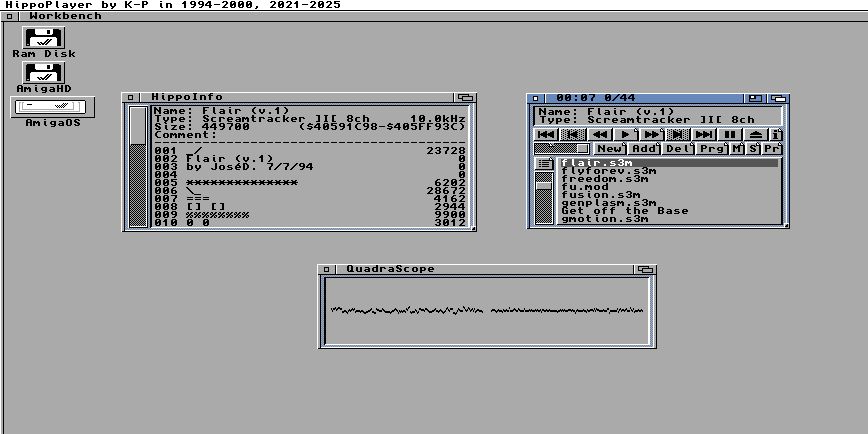Close the HippoPlayer window
868x434 pixels.
[x=535, y=98]
